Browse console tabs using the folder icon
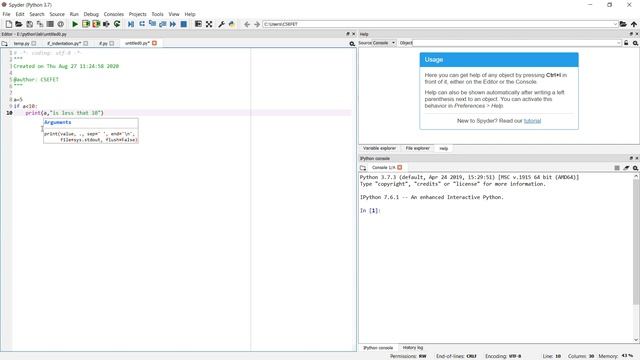 (x=363, y=168)
